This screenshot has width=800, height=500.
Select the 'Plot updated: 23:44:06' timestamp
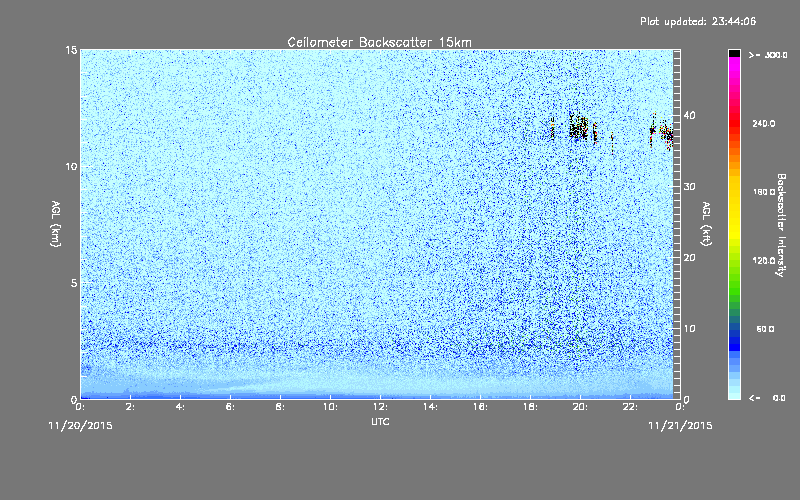click(x=698, y=21)
